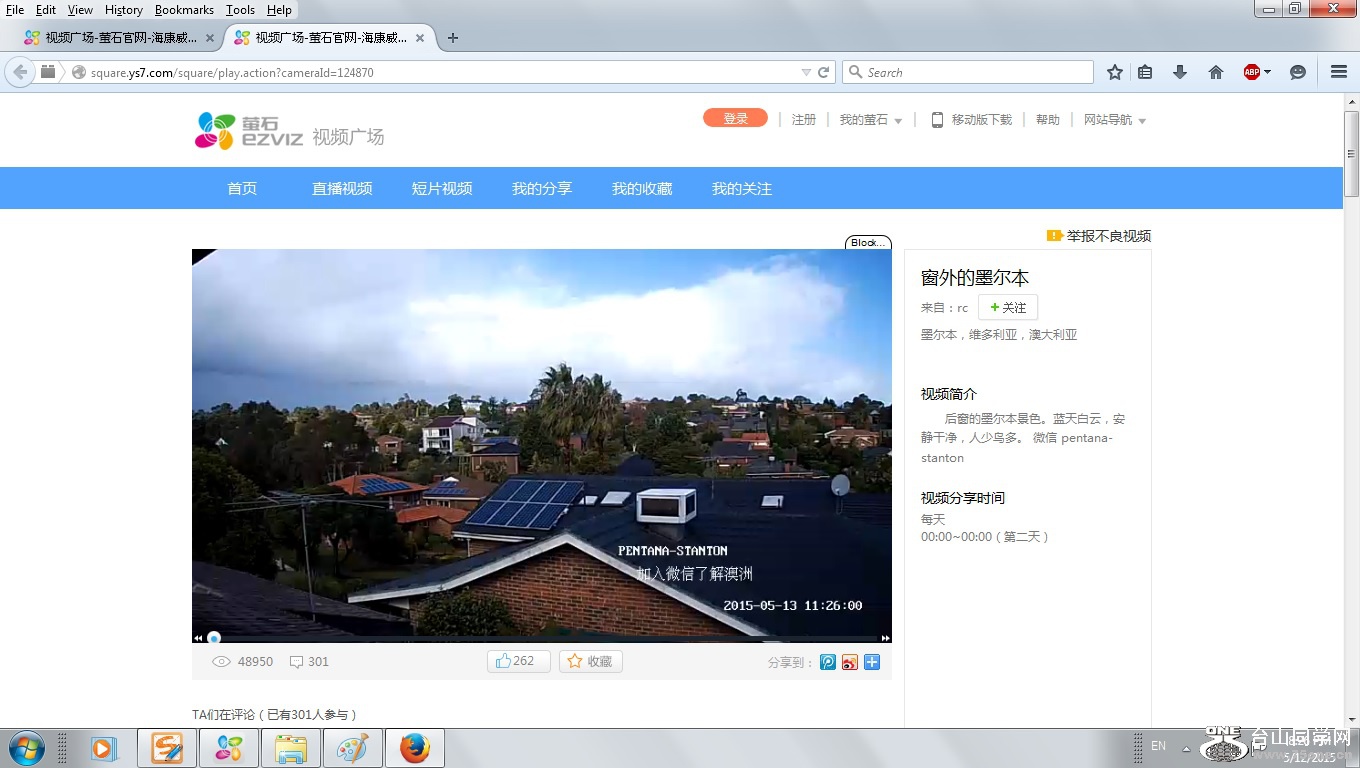Click the Block... overlay tab above the video
Screen dimensions: 1360x768
(x=867, y=242)
